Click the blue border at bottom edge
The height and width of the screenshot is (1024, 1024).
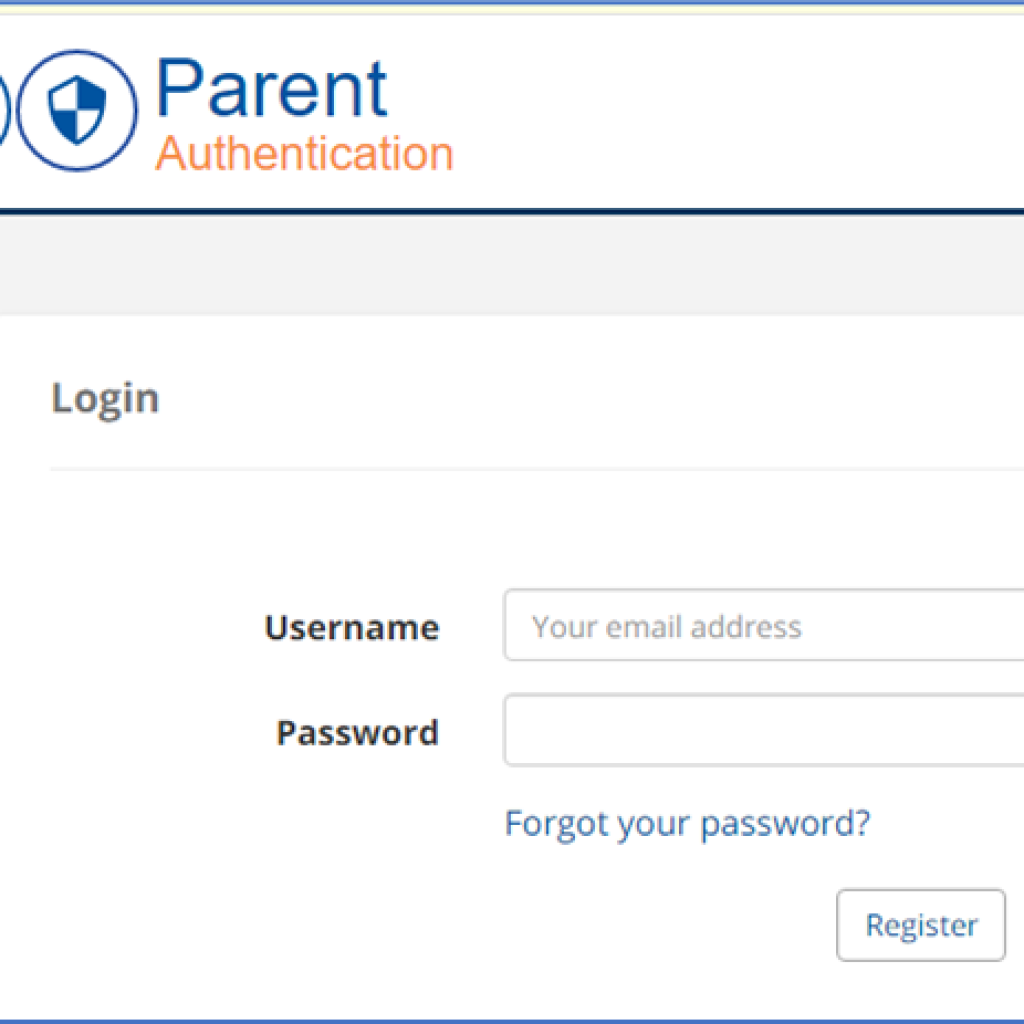coord(512,1020)
